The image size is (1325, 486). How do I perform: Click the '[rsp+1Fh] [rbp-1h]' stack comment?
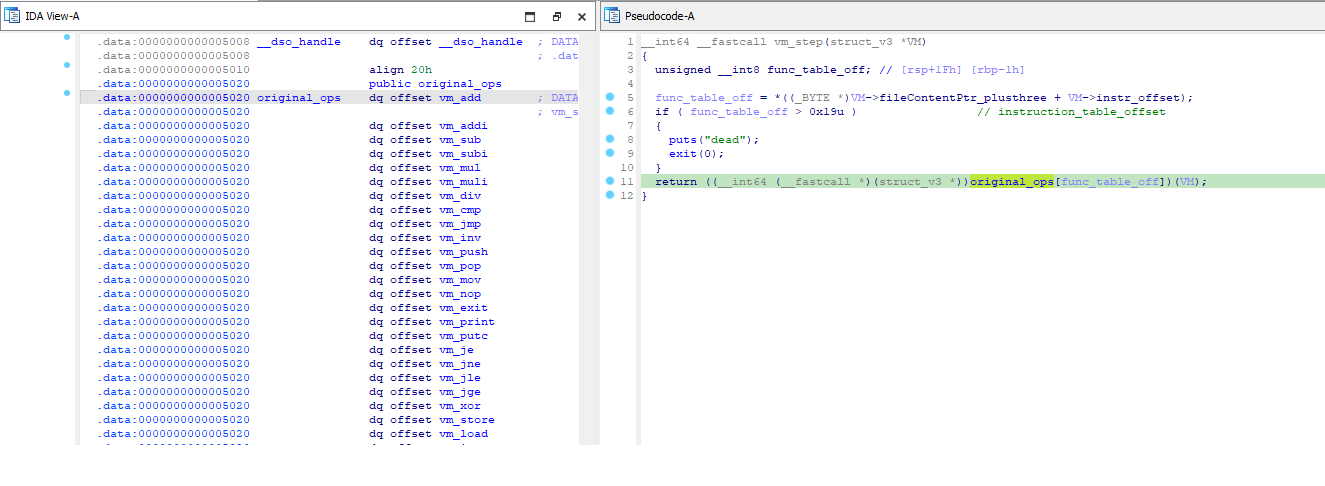click(963, 70)
